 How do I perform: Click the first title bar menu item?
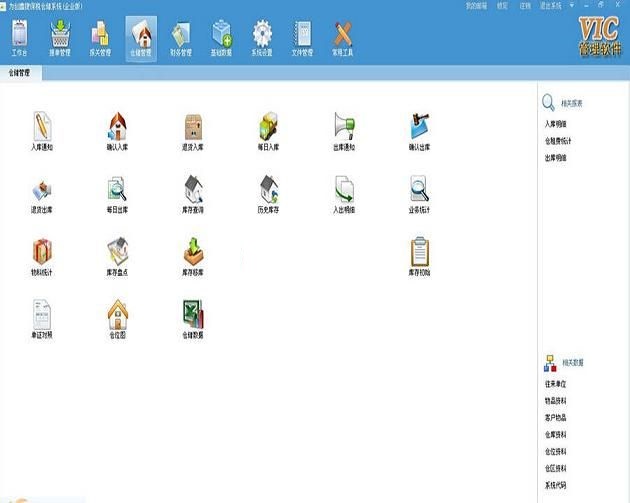[x=477, y=6]
